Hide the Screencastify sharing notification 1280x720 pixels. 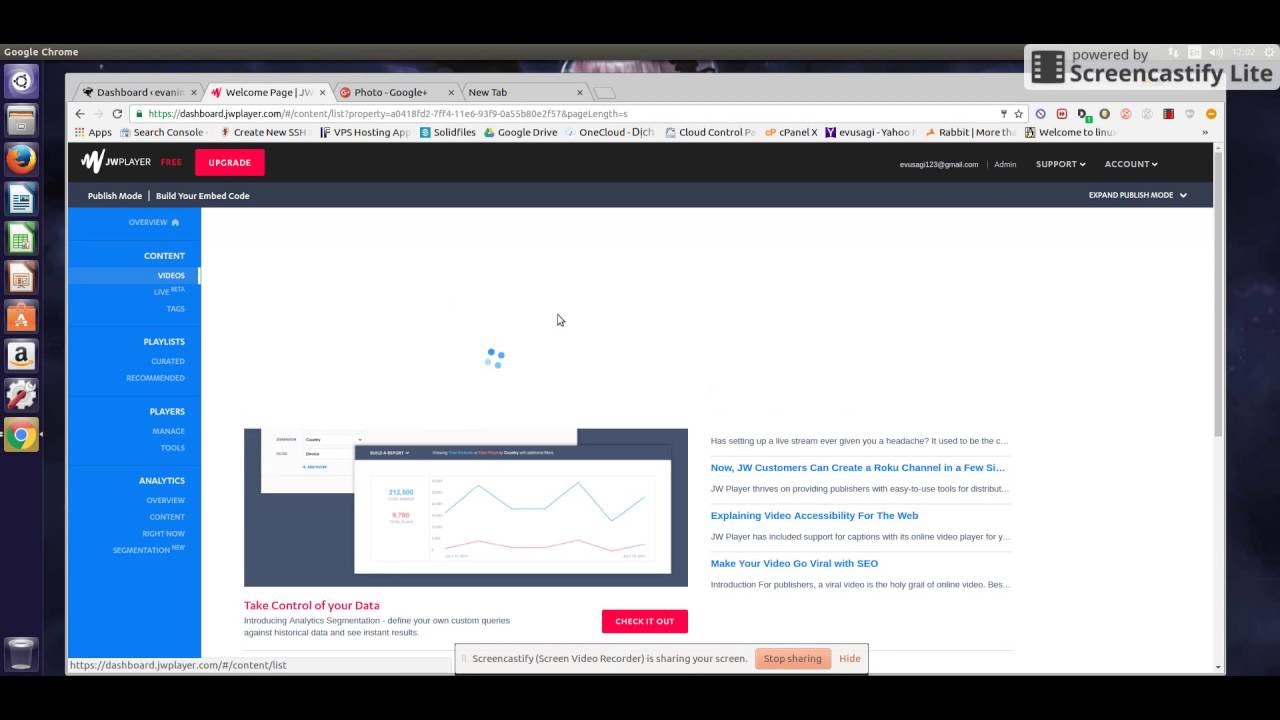(850, 659)
